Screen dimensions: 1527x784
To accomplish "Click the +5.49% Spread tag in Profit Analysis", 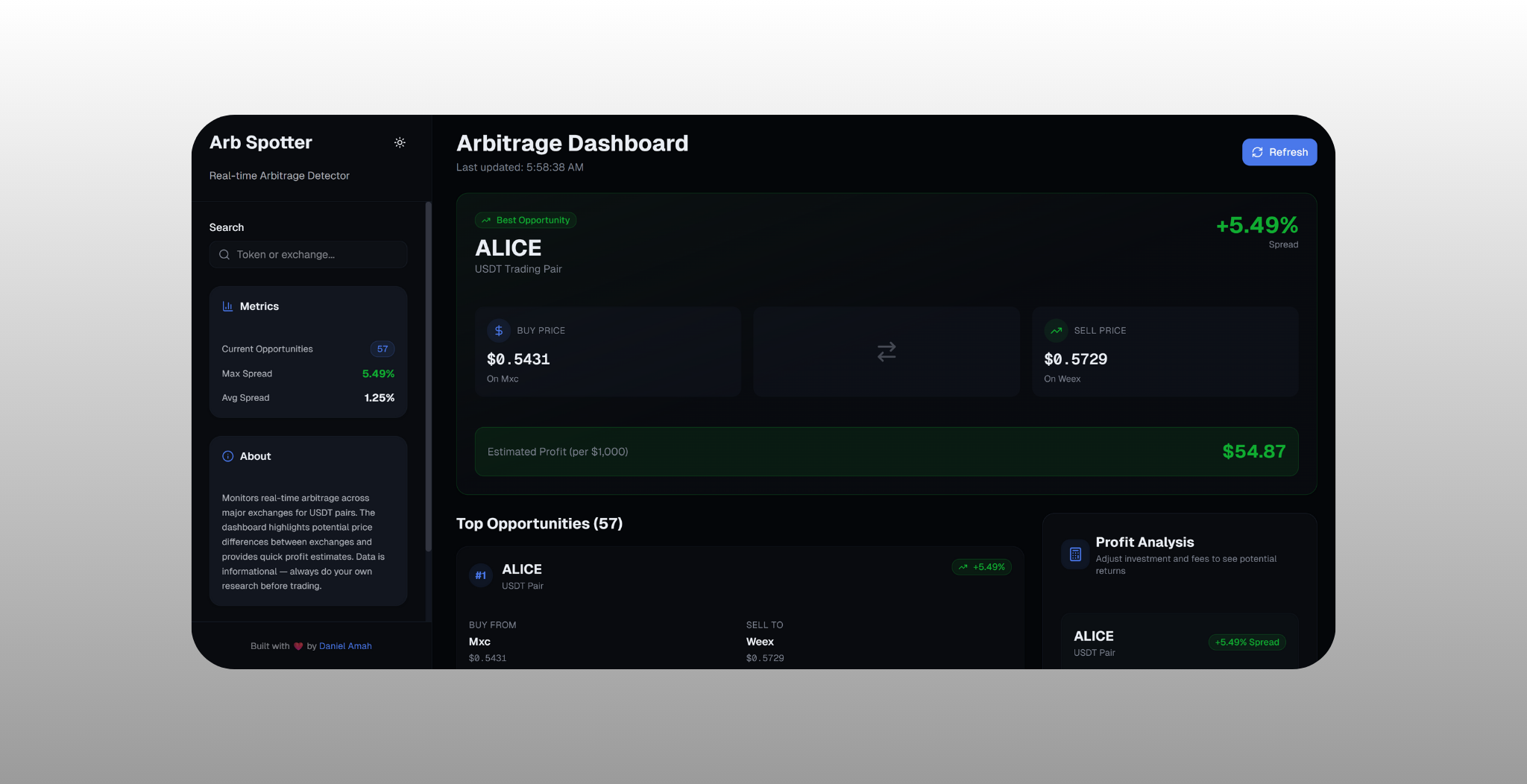I will [1247, 642].
